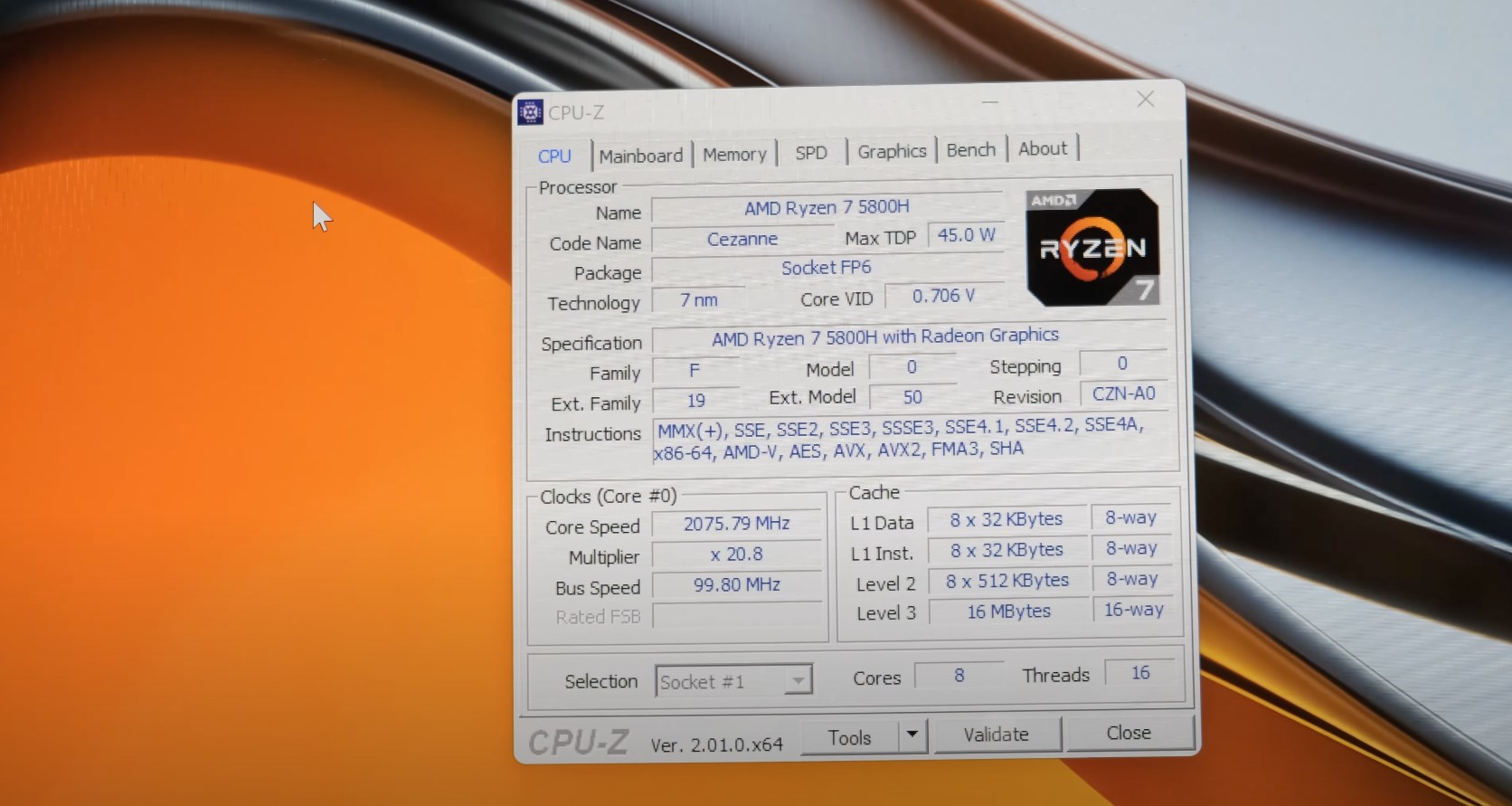Open the Graphics tab
Image resolution: width=1512 pixels, height=806 pixels.
(892, 151)
